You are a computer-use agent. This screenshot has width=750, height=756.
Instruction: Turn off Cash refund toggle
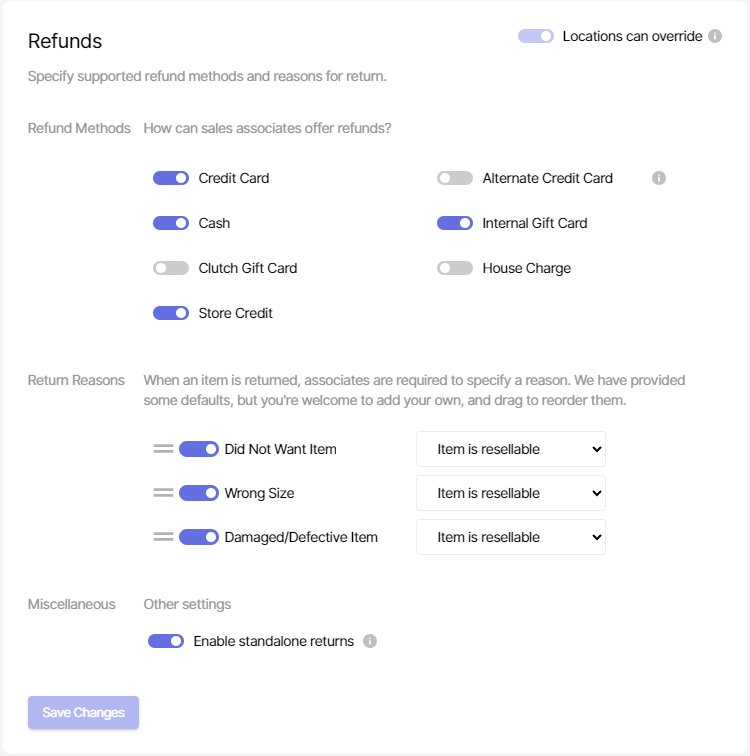pyautogui.click(x=171, y=223)
